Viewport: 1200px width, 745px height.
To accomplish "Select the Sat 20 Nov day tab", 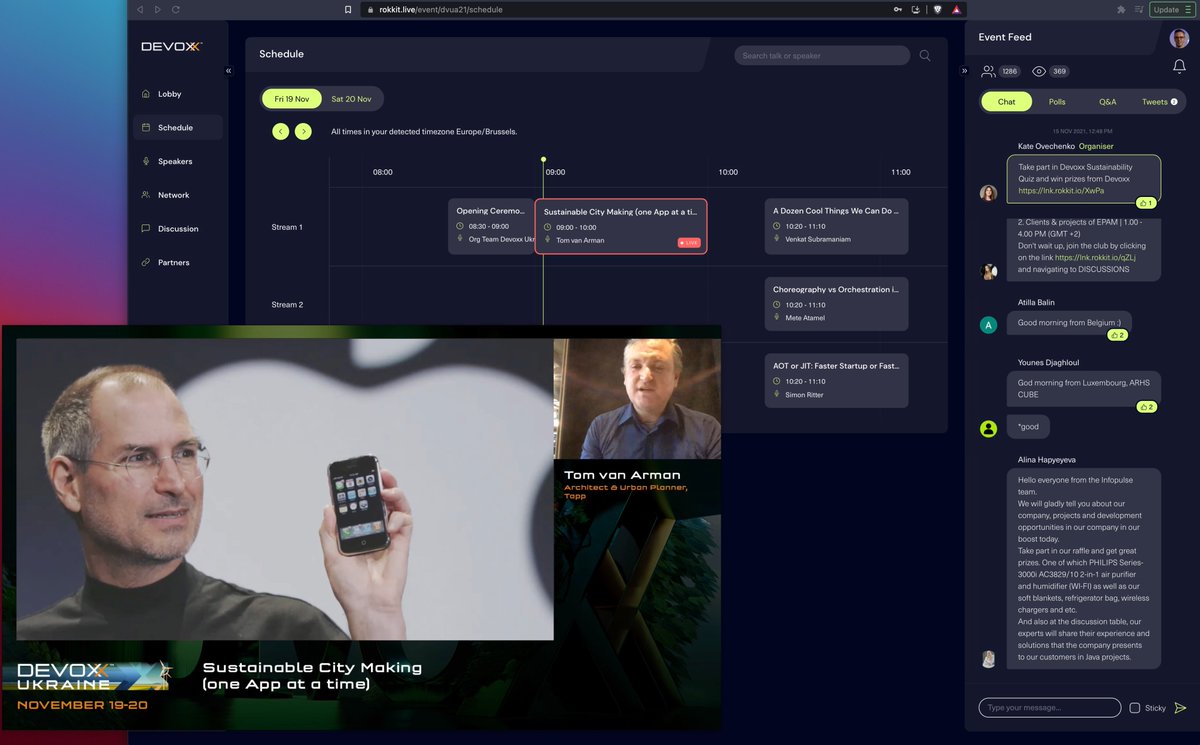I will (351, 99).
